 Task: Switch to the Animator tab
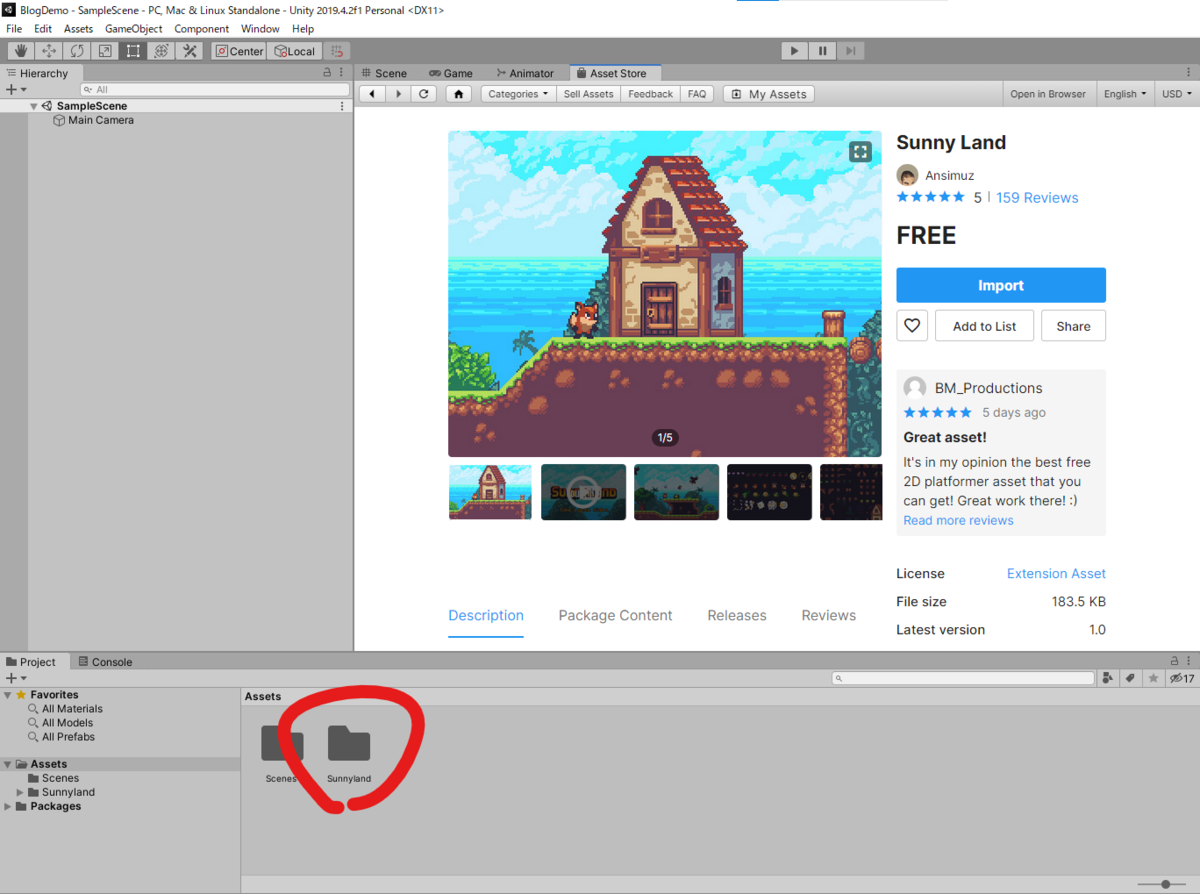[x=524, y=73]
